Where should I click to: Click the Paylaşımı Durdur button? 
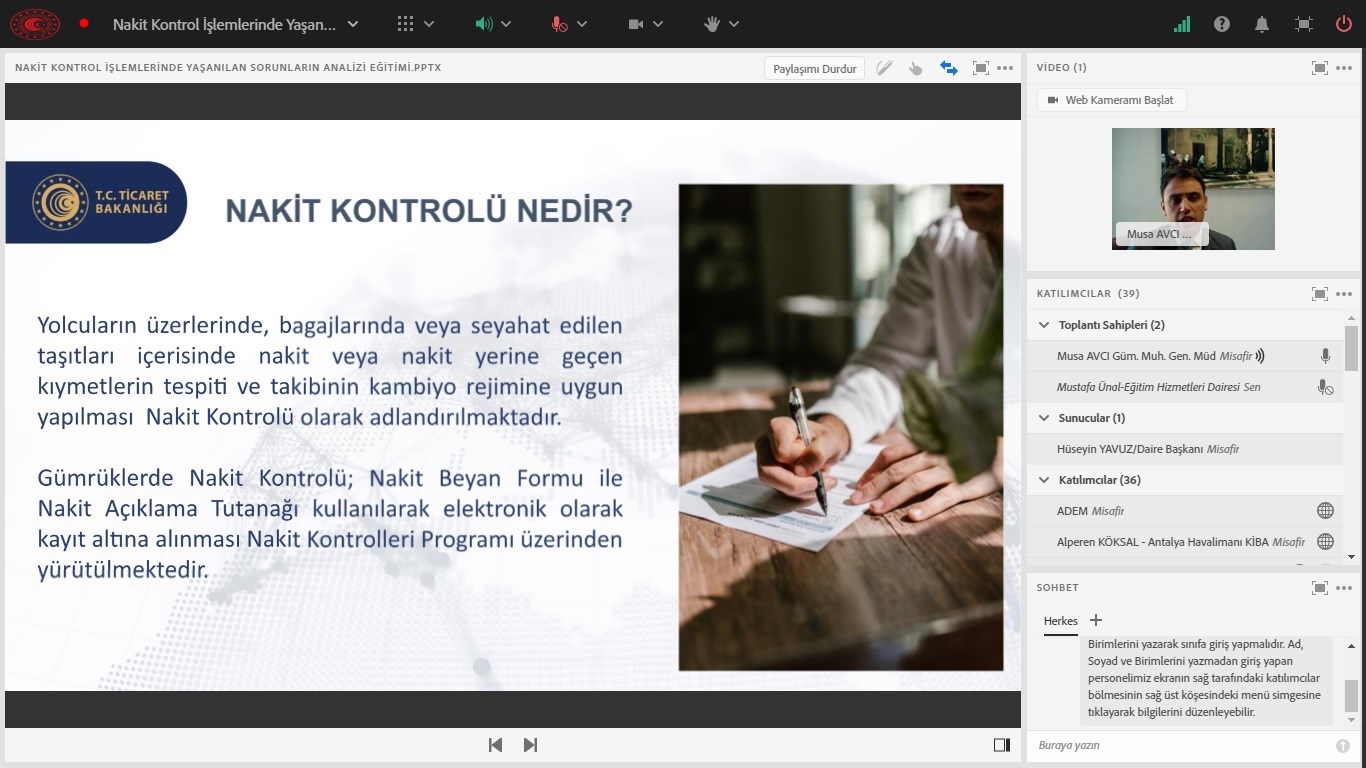tap(814, 69)
